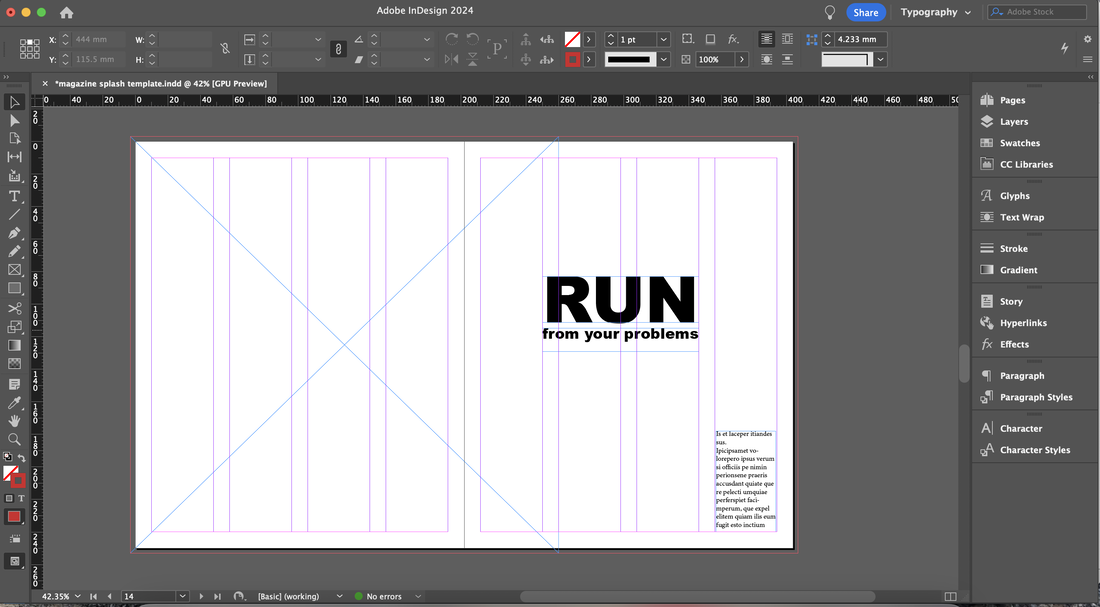Select the Line tool
The width and height of the screenshot is (1100, 607).
point(14,214)
